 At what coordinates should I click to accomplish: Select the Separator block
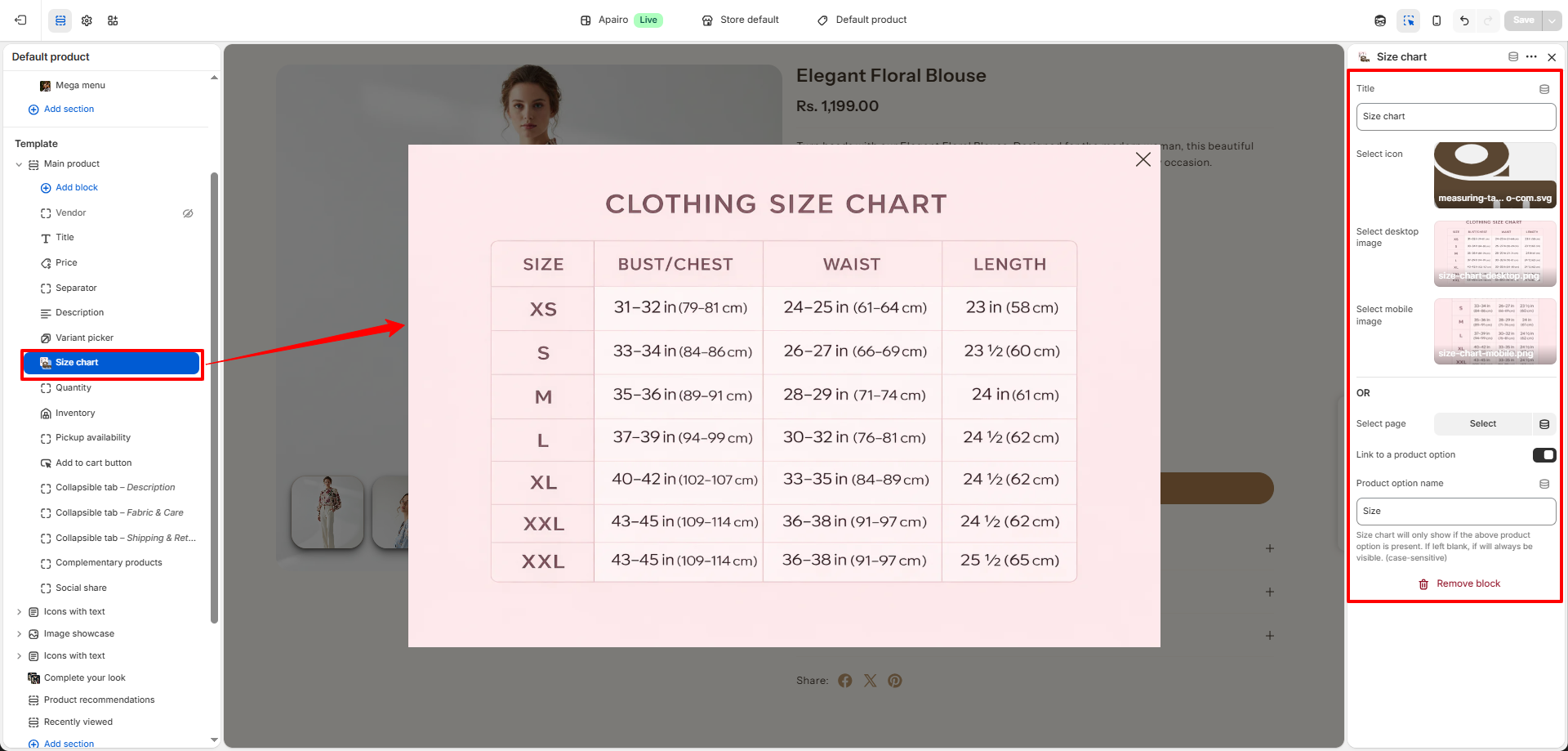pyautogui.click(x=76, y=288)
